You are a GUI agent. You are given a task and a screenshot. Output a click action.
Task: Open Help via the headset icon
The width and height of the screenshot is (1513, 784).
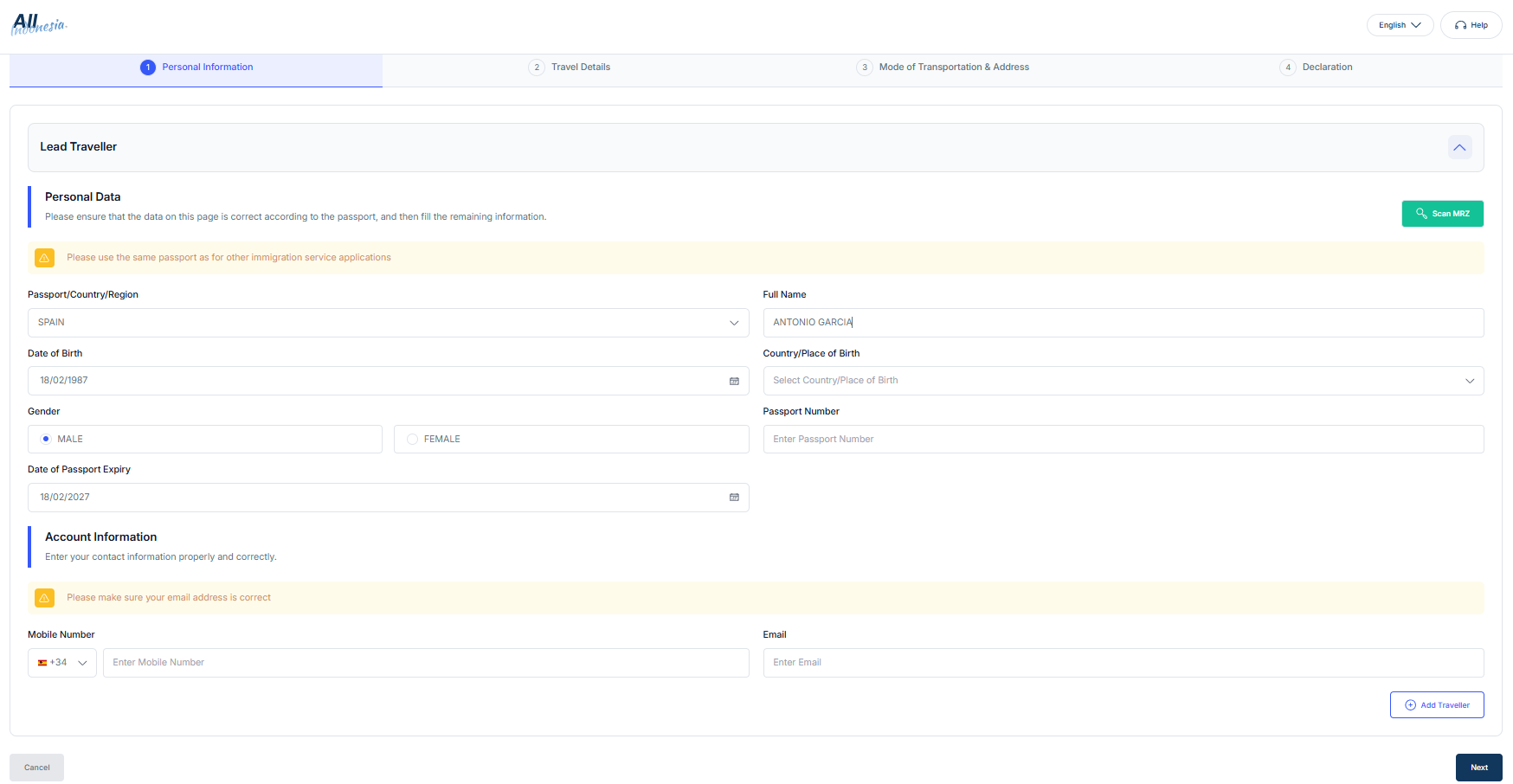(1458, 25)
